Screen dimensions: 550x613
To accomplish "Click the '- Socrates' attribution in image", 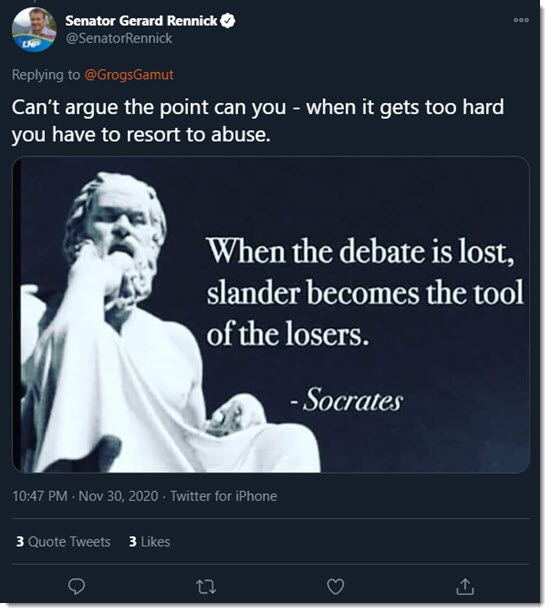I will (x=346, y=400).
